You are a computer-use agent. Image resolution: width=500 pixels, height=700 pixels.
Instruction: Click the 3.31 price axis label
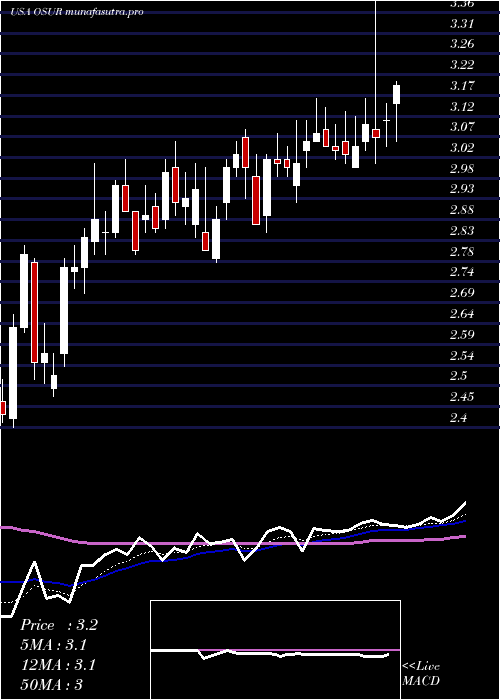click(x=462, y=24)
